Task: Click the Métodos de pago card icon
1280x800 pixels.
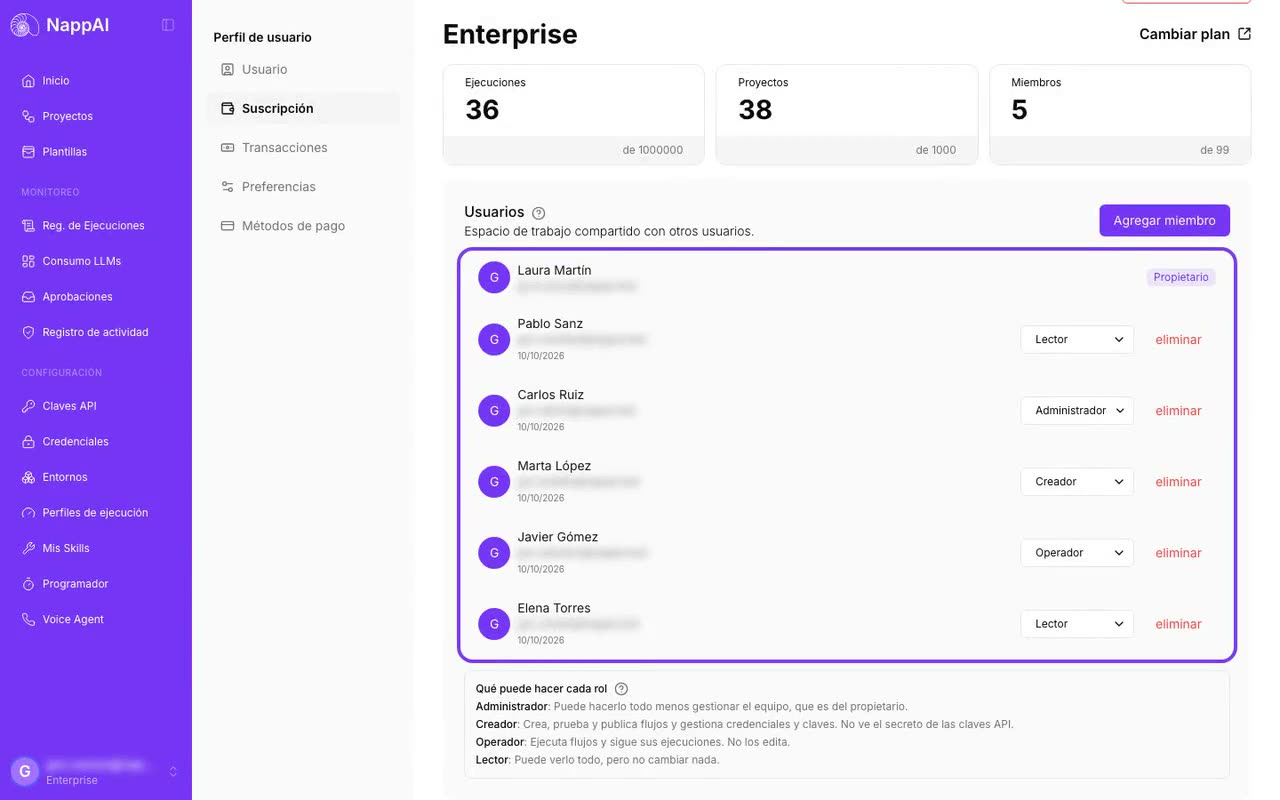Action: (x=227, y=226)
